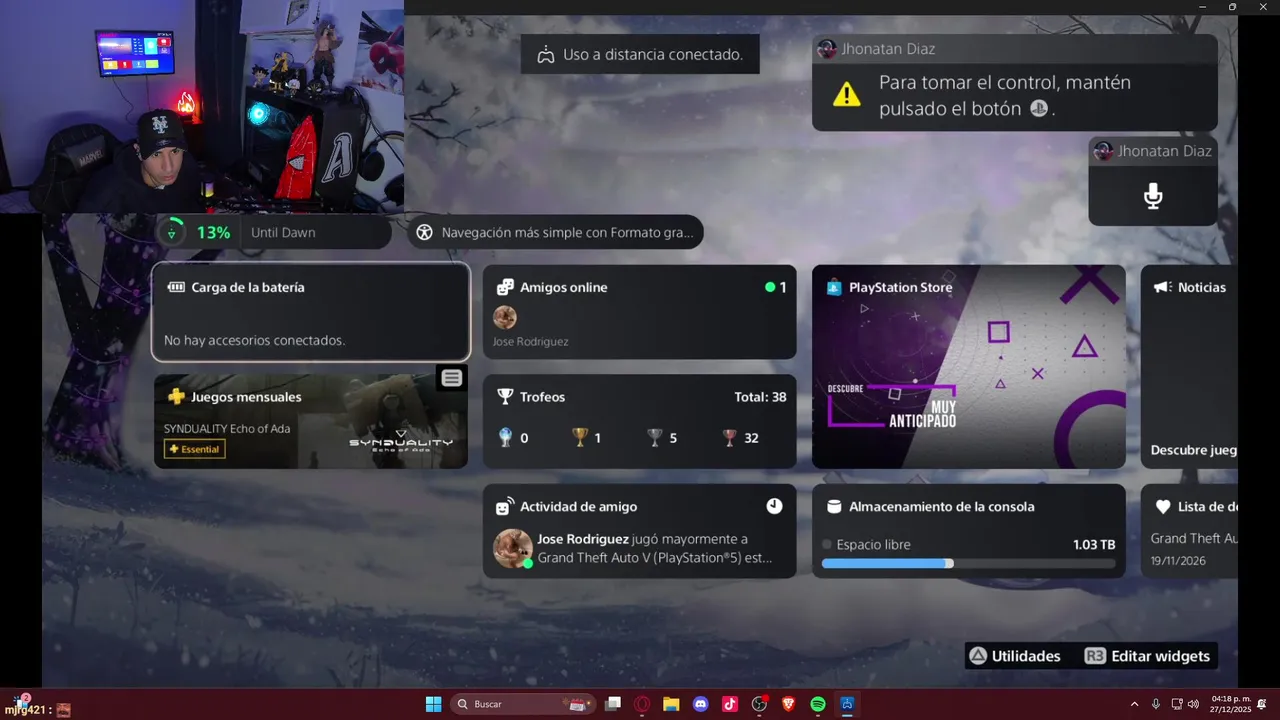Click the heart icon on Lista de deseos
The height and width of the screenshot is (720, 1280).
1162,507
